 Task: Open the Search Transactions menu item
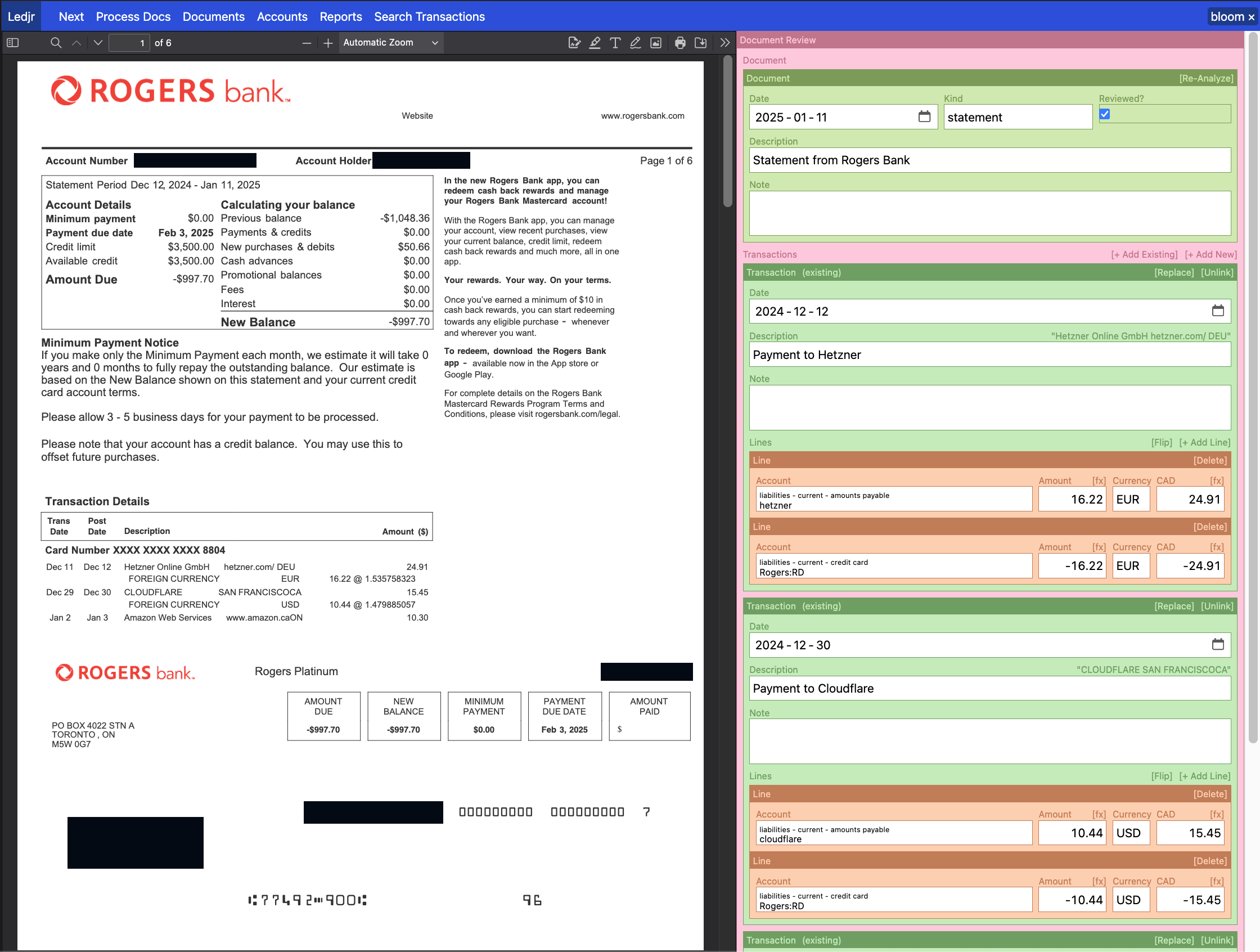(429, 16)
